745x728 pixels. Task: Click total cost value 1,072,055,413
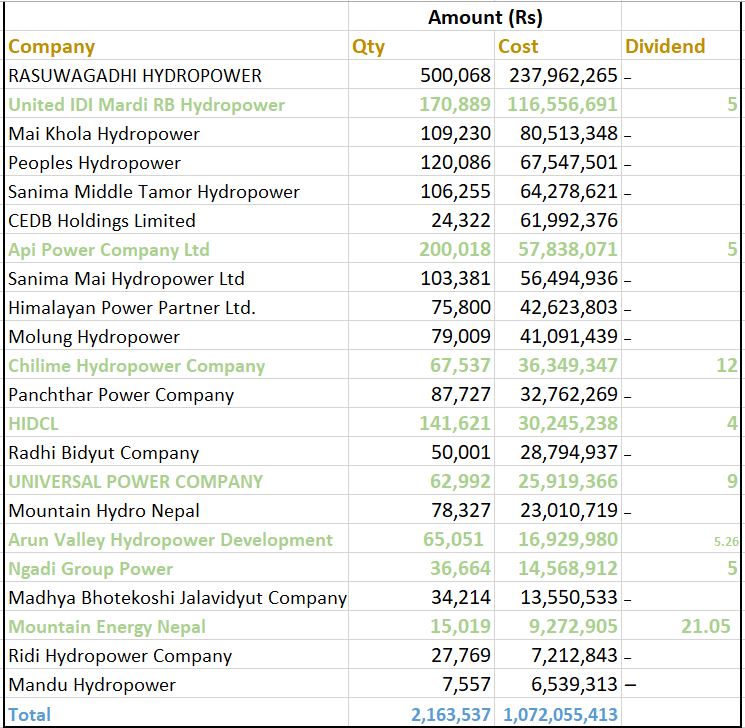560,715
